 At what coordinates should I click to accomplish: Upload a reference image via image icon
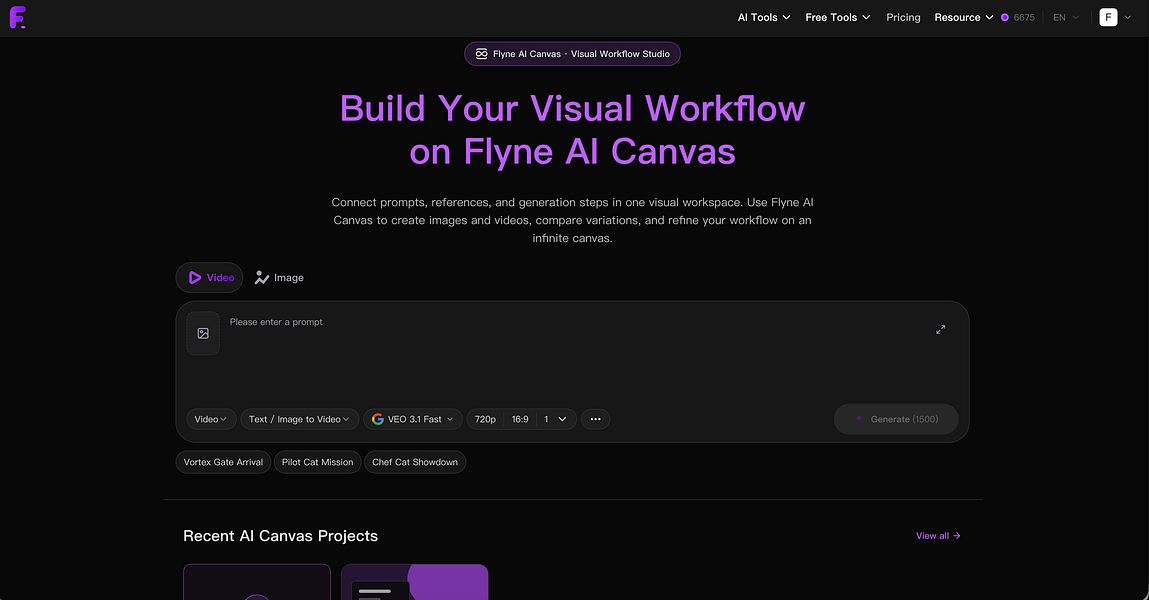click(x=203, y=333)
